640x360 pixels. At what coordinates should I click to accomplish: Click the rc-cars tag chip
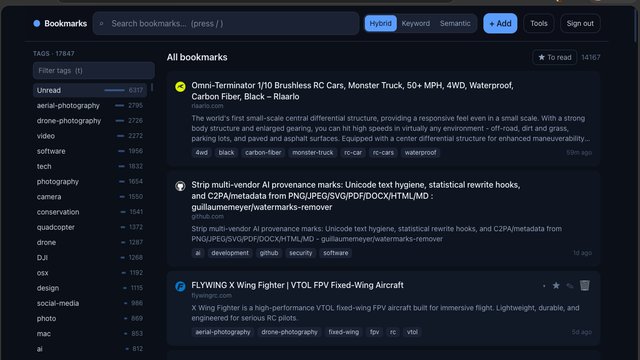[x=383, y=153]
